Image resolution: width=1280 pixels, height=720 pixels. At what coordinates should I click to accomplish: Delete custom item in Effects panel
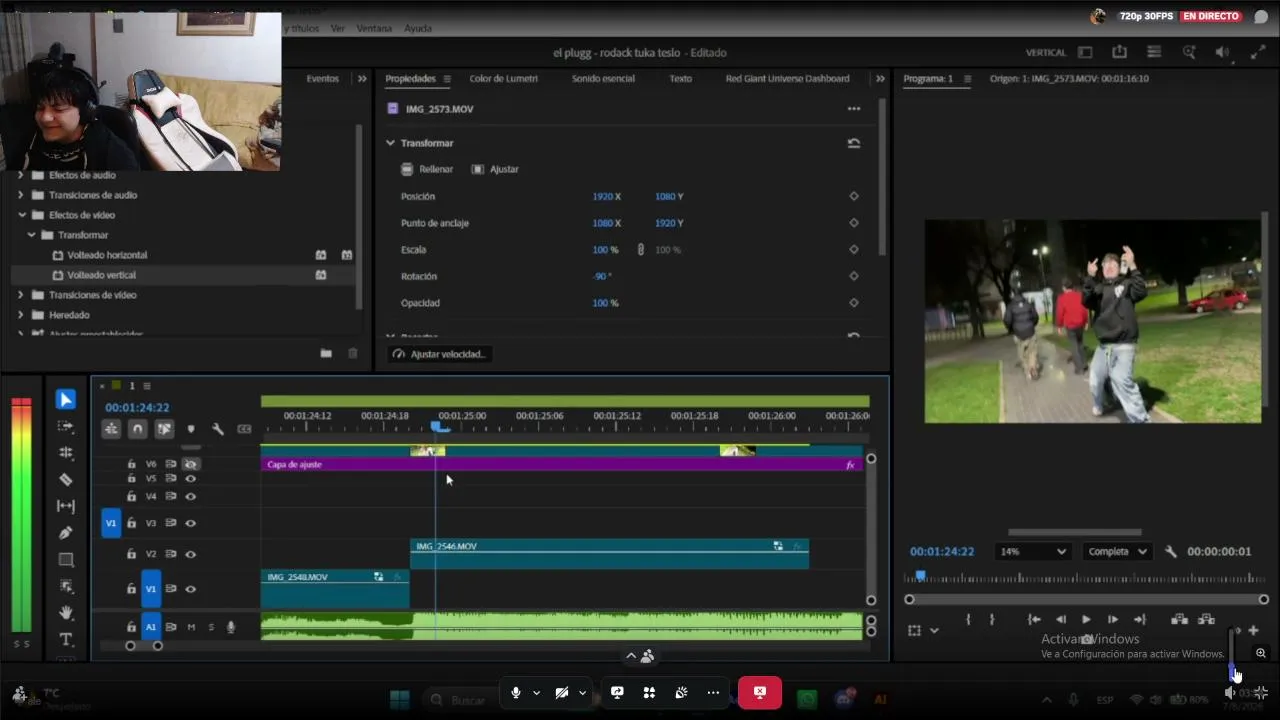[x=352, y=353]
